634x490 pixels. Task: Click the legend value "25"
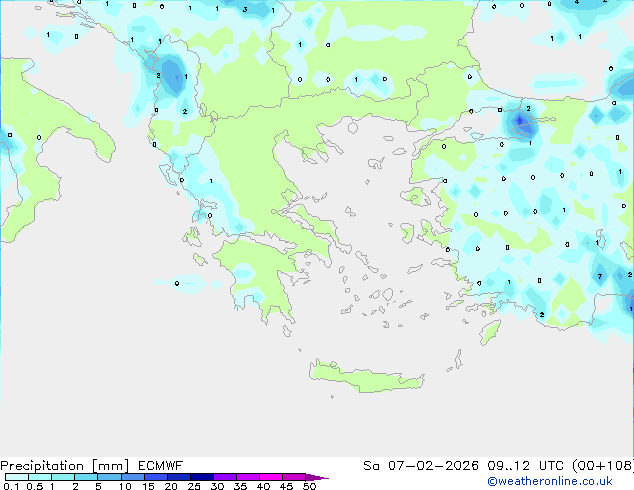click(x=194, y=486)
